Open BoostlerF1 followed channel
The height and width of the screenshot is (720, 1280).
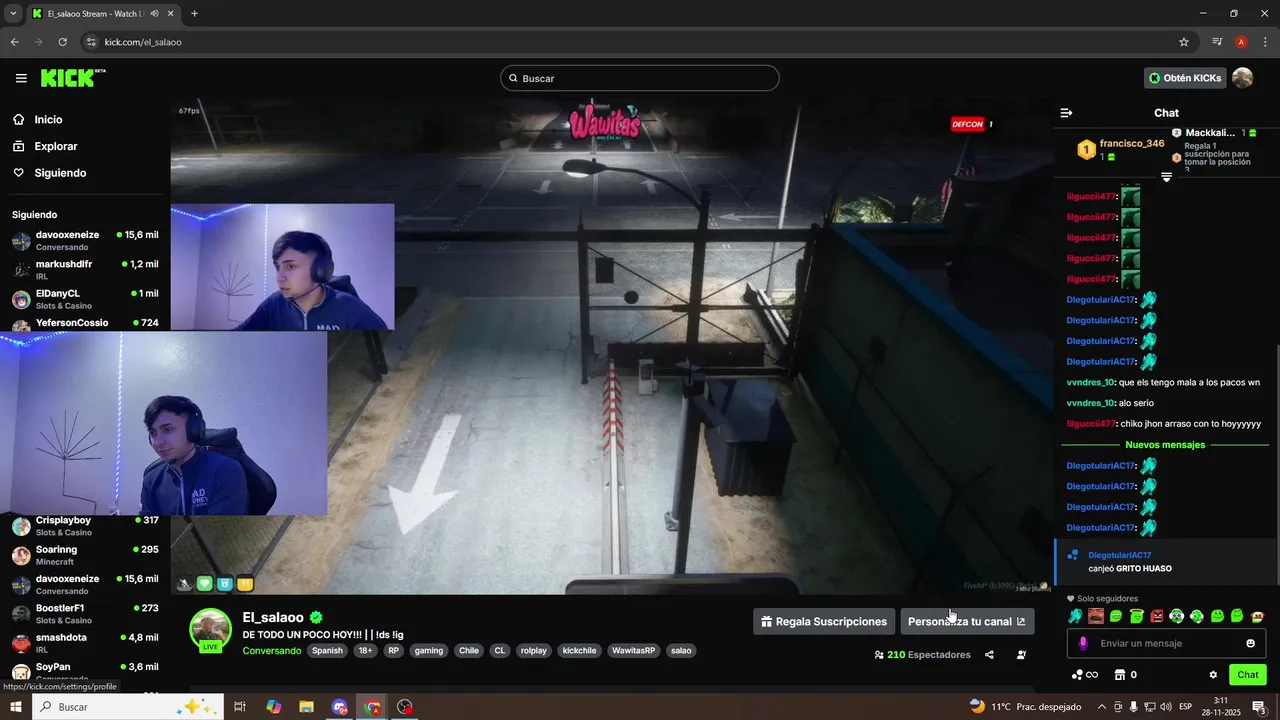tap(85, 614)
